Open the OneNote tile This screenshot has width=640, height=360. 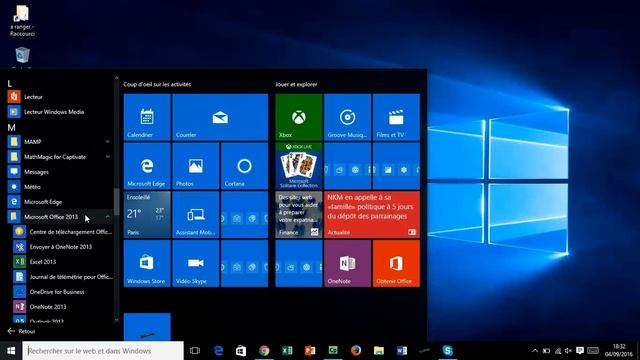(347, 263)
